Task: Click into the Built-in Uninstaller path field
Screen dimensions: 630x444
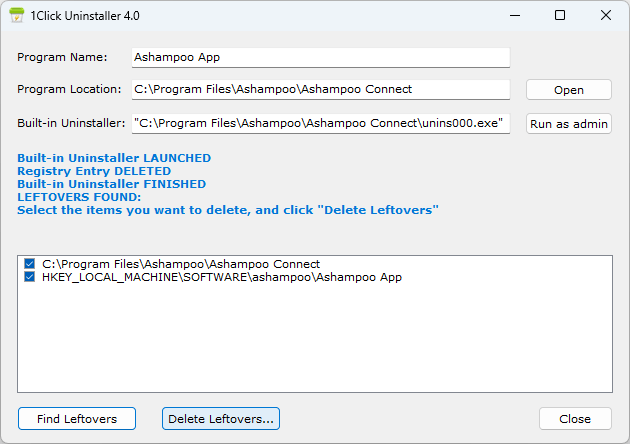Action: pyautogui.click(x=321, y=123)
